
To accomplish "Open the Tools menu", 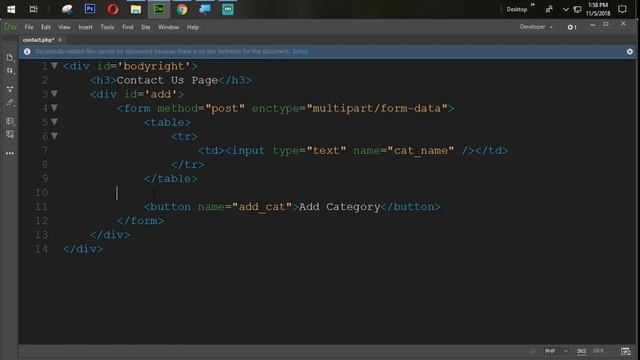I will 107,27.
